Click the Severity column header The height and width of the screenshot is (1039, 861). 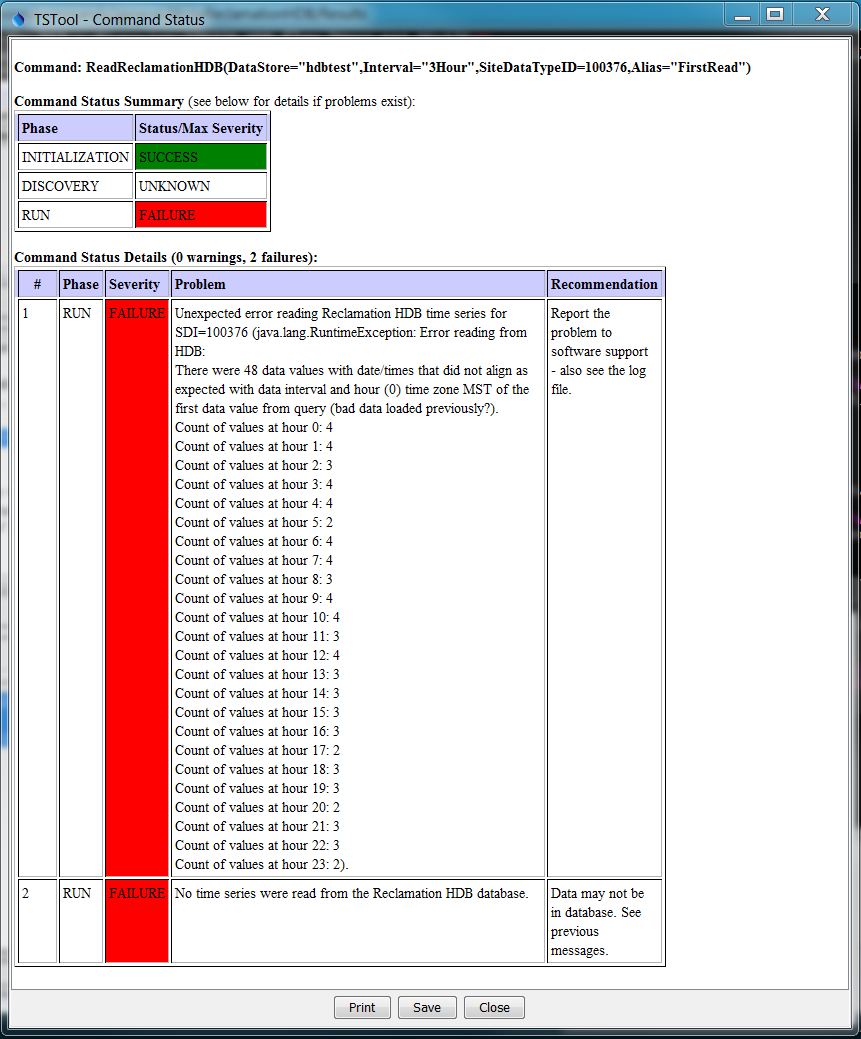pyautogui.click(x=136, y=284)
